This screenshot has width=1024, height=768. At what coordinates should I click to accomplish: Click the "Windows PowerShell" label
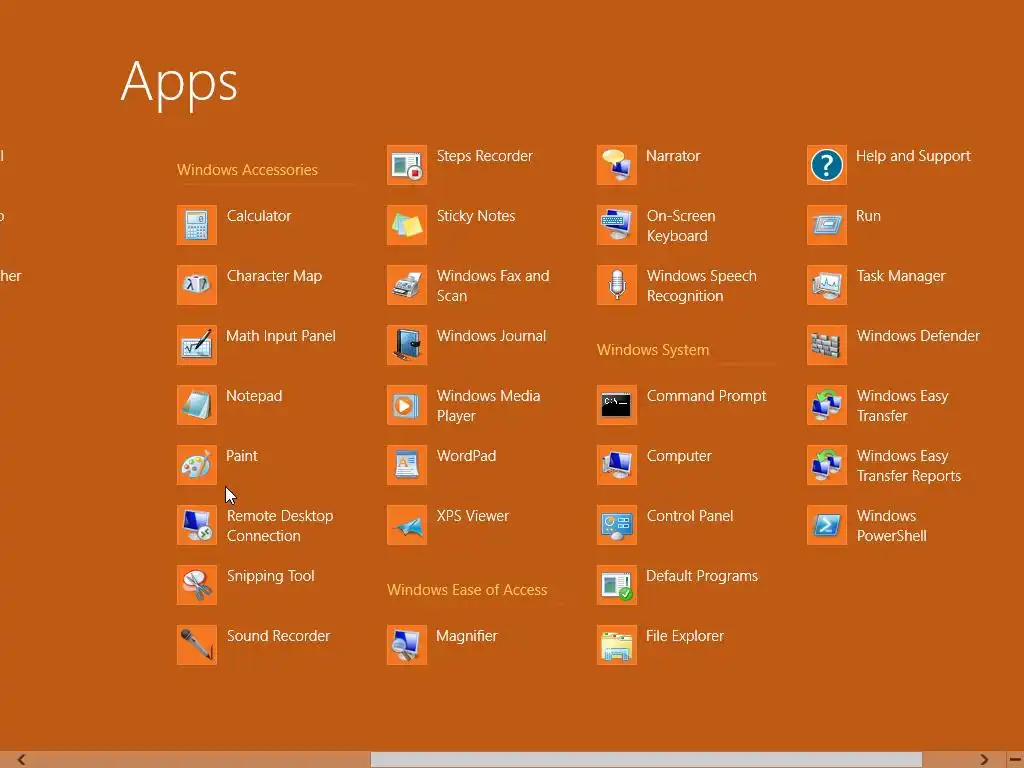pos(891,526)
